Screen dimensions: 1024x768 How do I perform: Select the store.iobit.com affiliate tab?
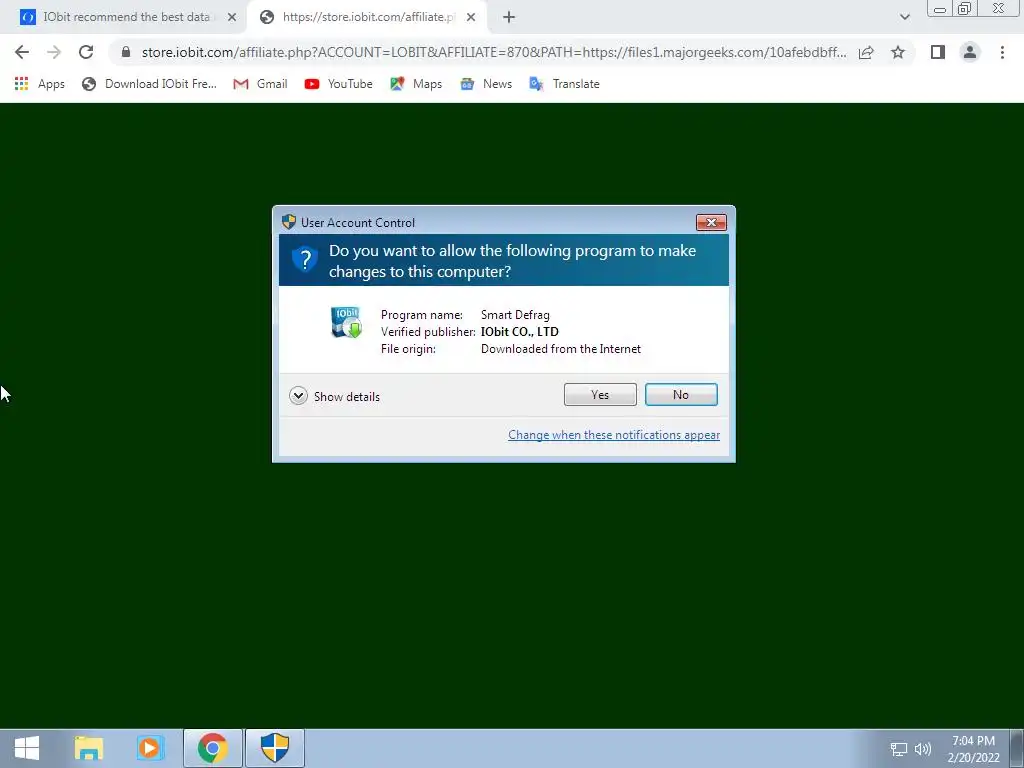[367, 17]
